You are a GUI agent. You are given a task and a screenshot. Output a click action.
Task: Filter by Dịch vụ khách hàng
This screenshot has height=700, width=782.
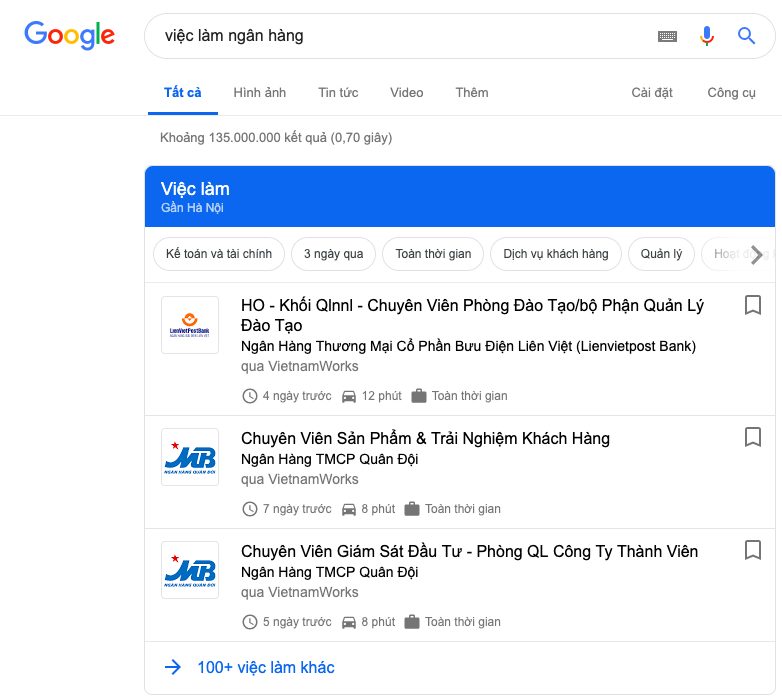(x=556, y=254)
